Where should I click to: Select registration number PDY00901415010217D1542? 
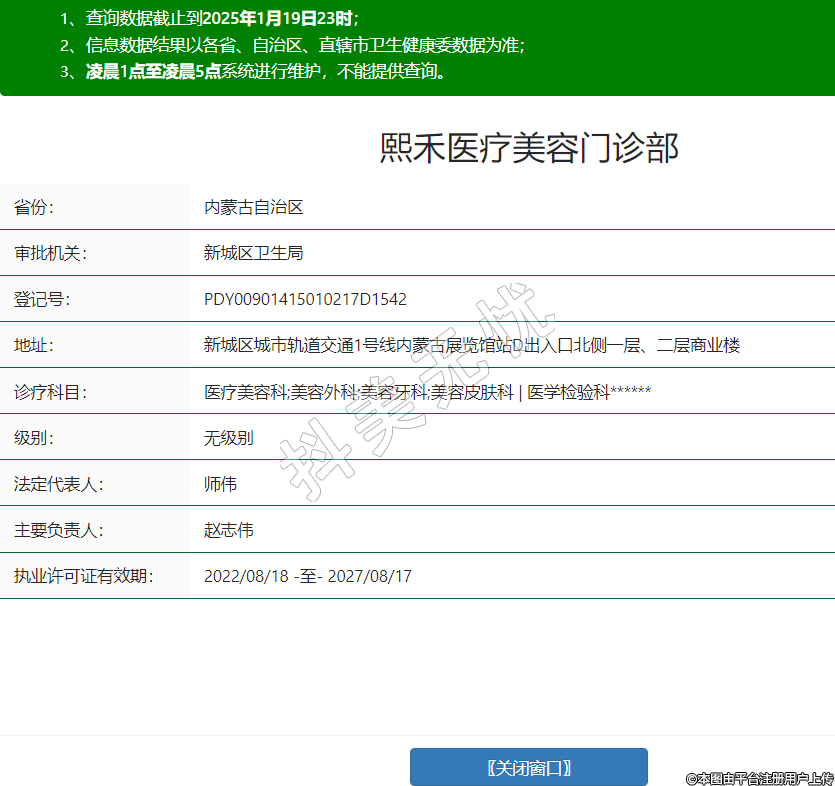coord(305,299)
